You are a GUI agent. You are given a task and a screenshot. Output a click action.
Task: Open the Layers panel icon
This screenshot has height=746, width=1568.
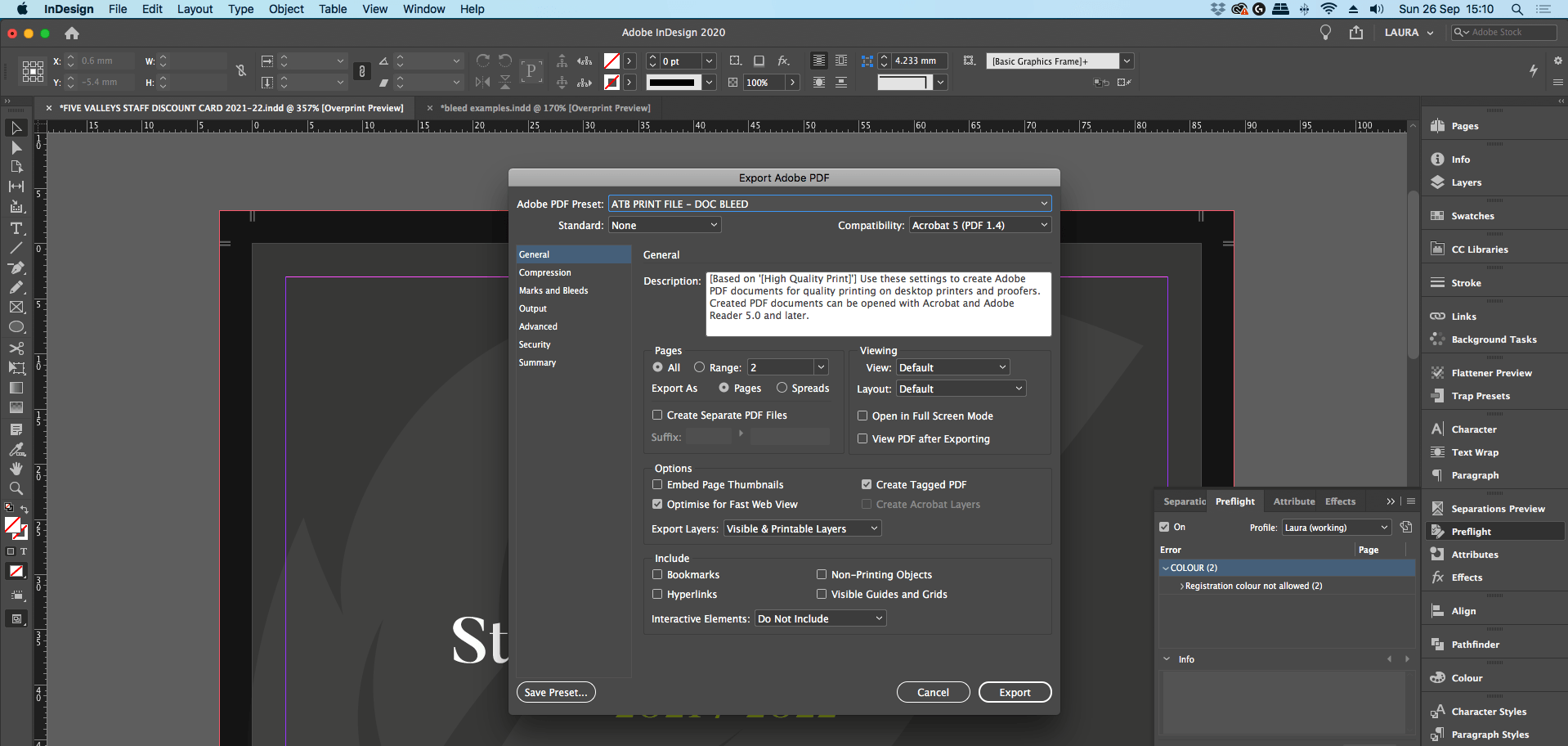[1437, 182]
